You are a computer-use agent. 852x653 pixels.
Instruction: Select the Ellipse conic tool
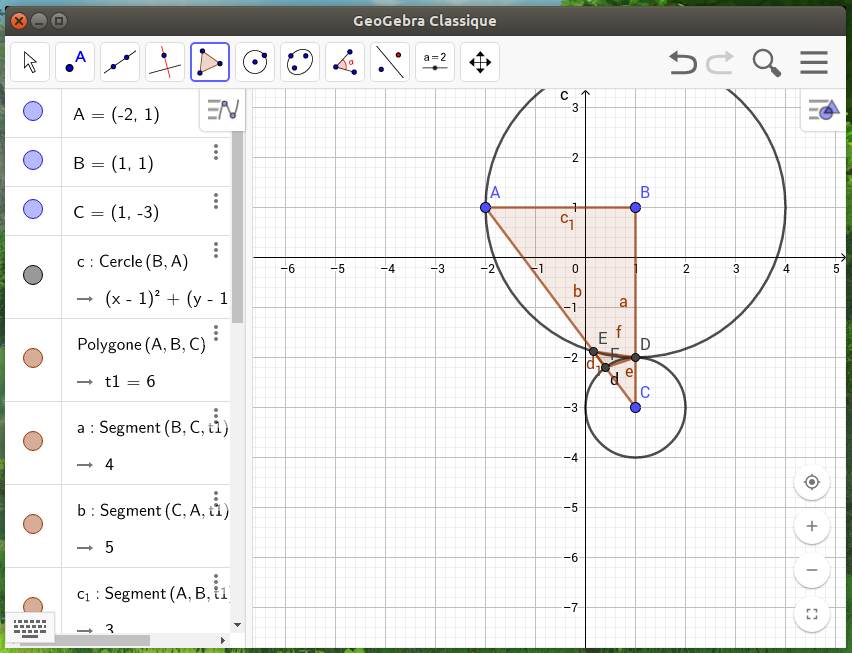click(300, 62)
